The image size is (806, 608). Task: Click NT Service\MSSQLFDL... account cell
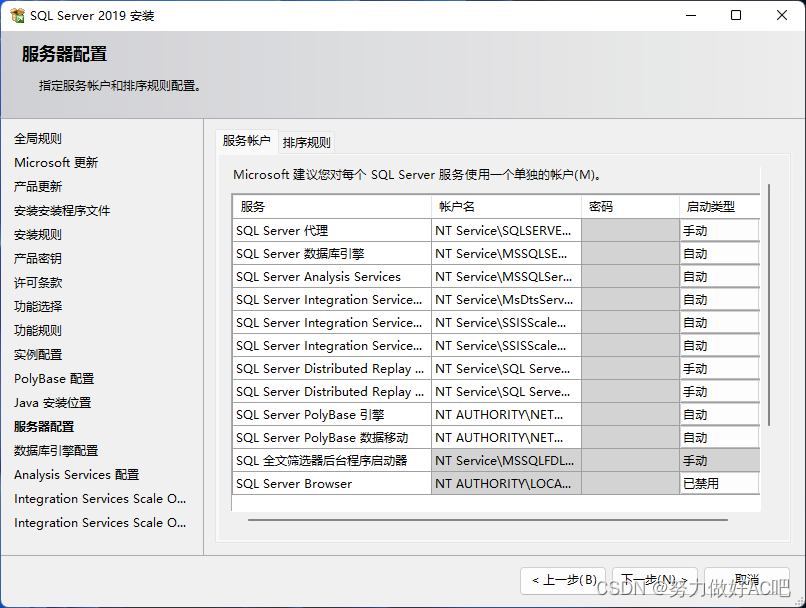tap(506, 461)
